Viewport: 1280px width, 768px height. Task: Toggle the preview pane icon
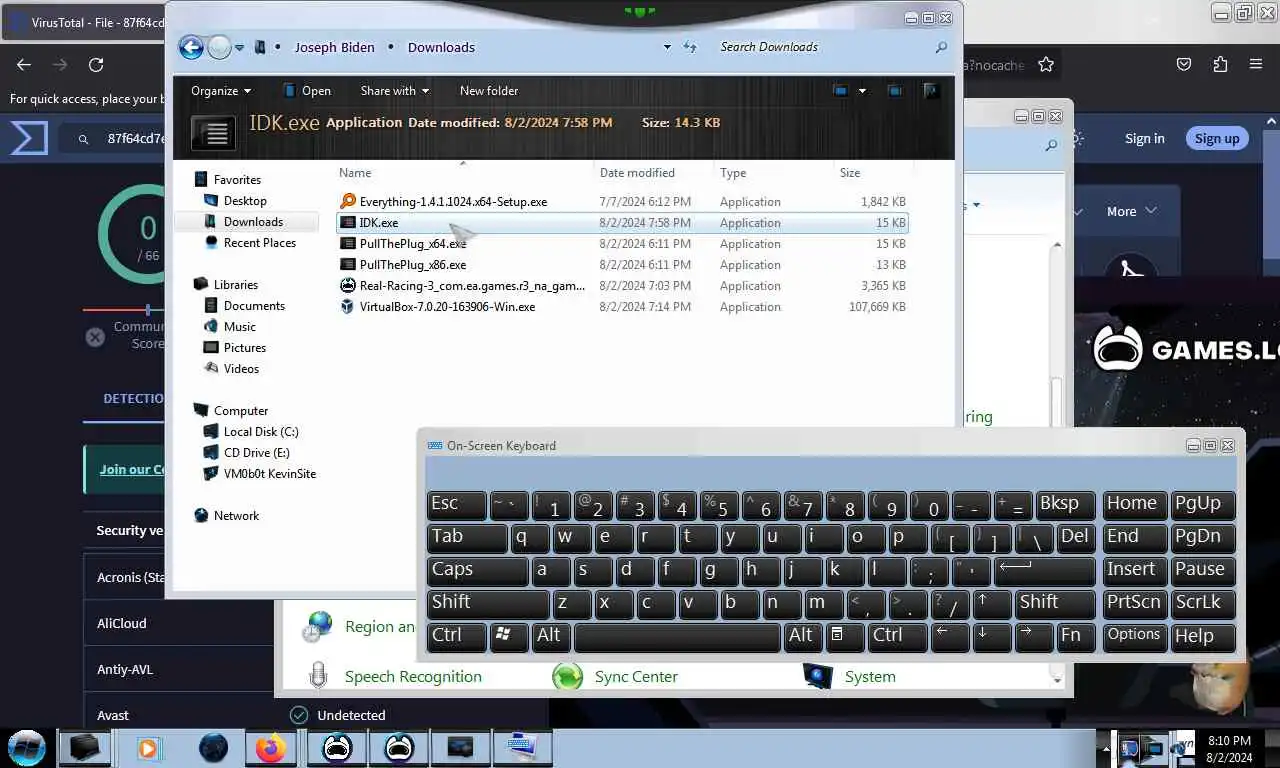pos(895,91)
